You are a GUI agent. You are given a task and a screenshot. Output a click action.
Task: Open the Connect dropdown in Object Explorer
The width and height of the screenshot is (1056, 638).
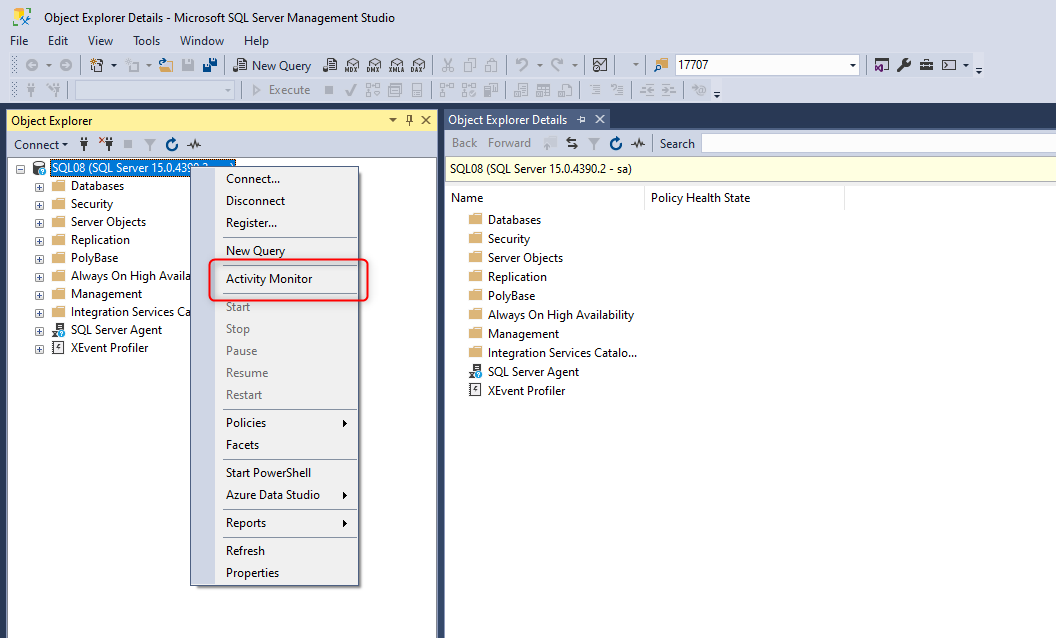tap(41, 145)
